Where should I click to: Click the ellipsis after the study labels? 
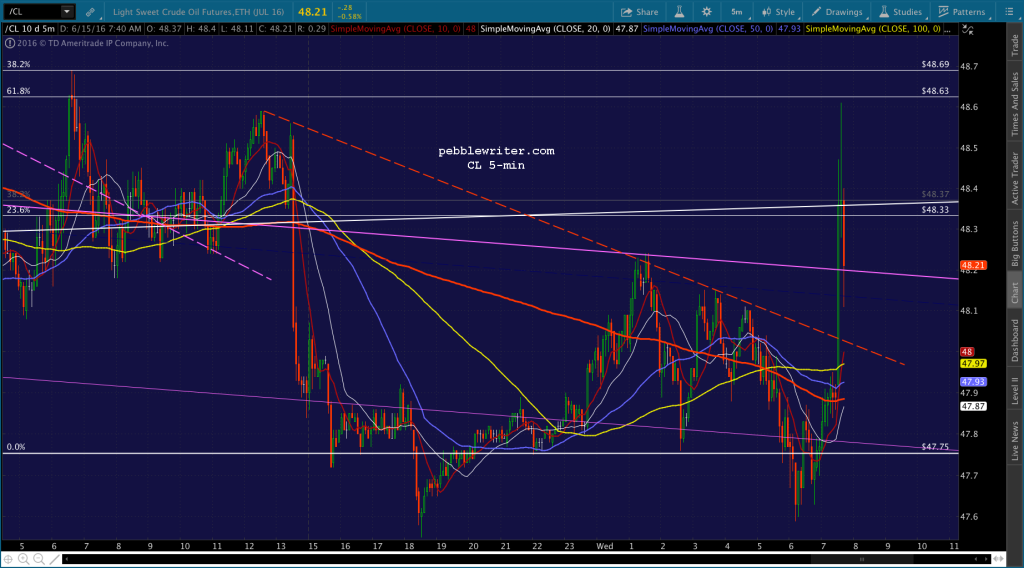pyautogui.click(x=948, y=29)
